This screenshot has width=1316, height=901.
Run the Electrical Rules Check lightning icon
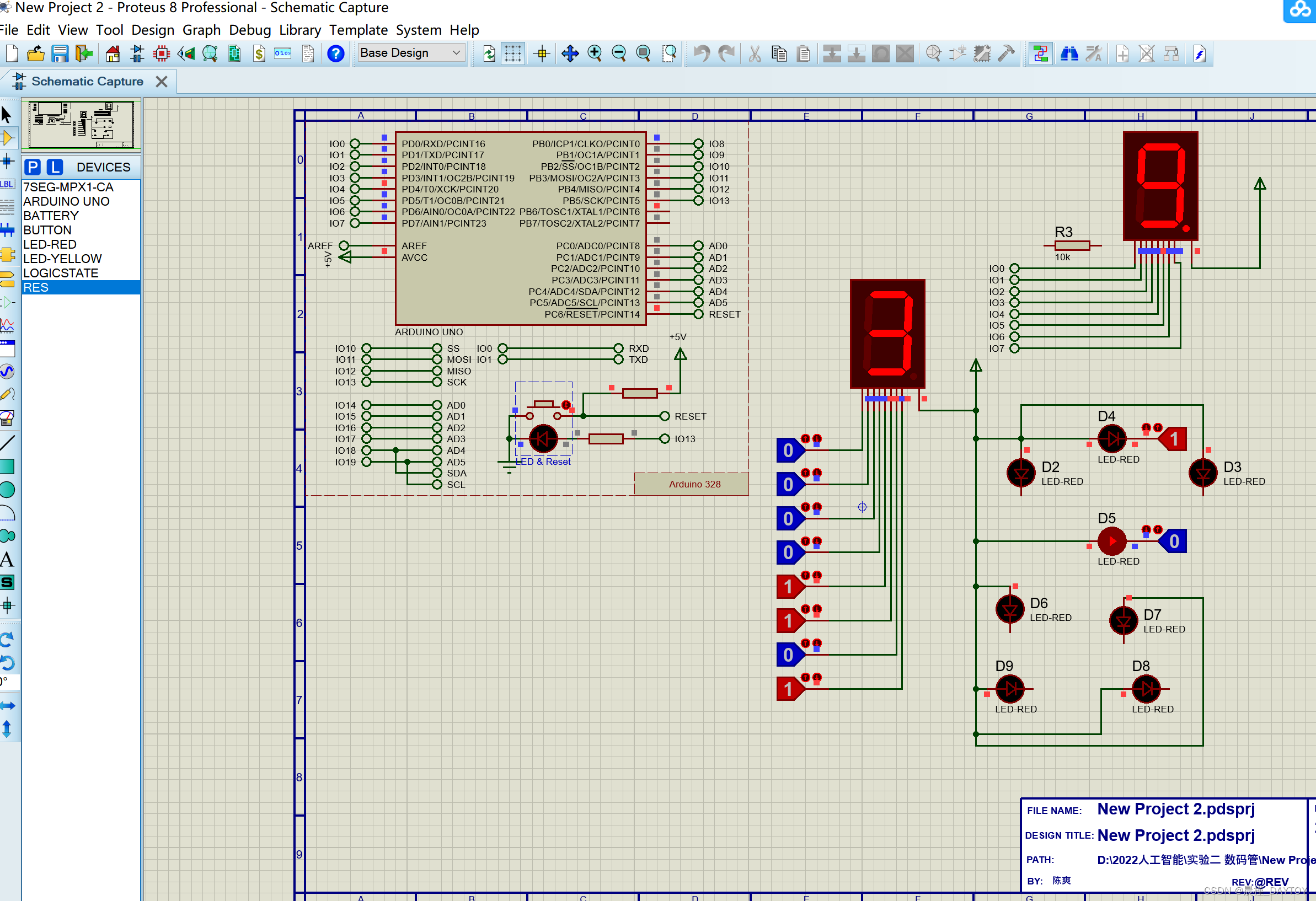click(x=1200, y=54)
